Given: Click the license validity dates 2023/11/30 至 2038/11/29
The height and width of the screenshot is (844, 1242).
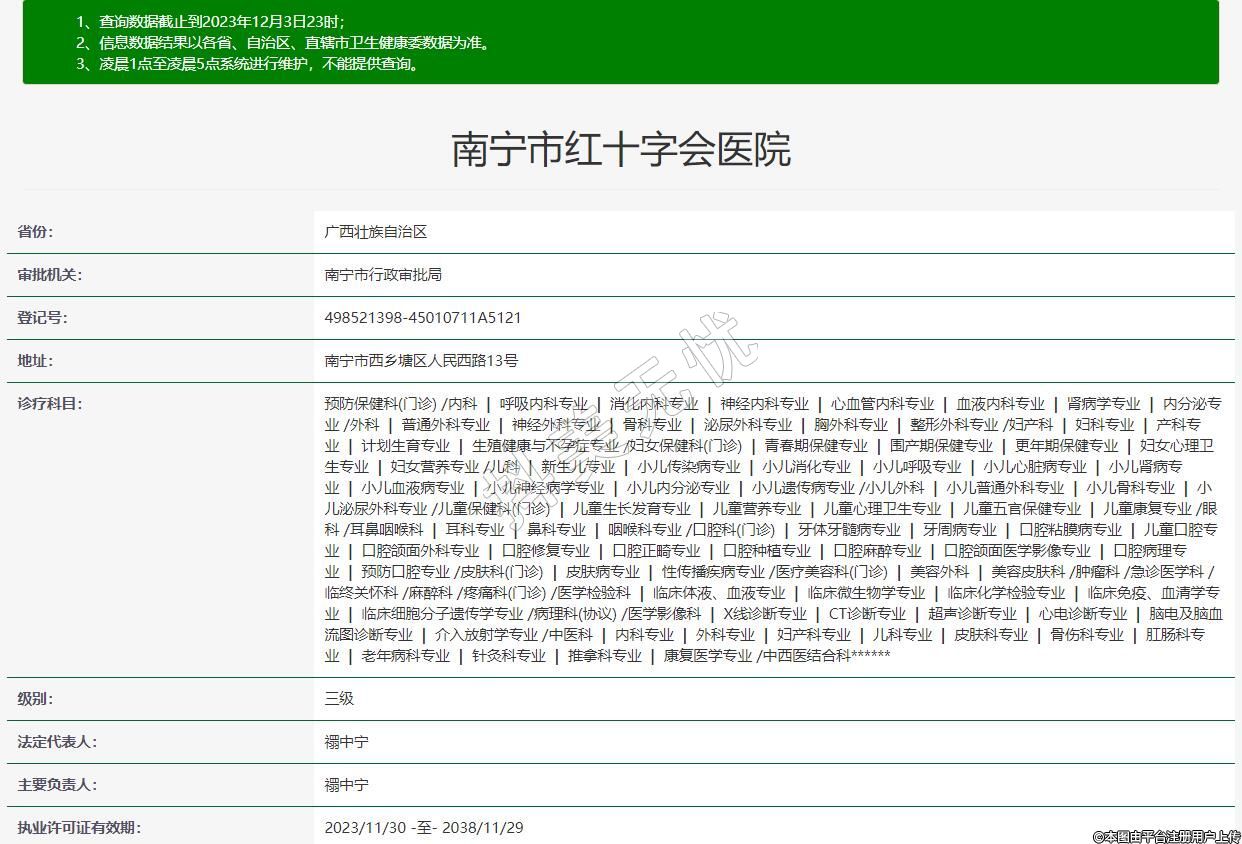Looking at the screenshot, I should point(424,828).
